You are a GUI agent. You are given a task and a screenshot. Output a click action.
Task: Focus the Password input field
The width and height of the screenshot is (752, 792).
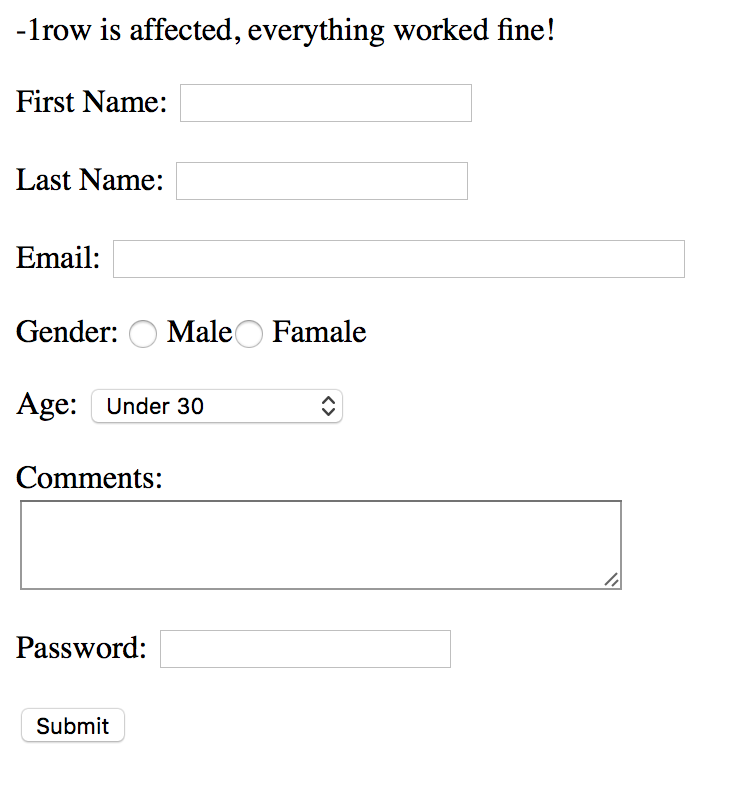coord(305,649)
